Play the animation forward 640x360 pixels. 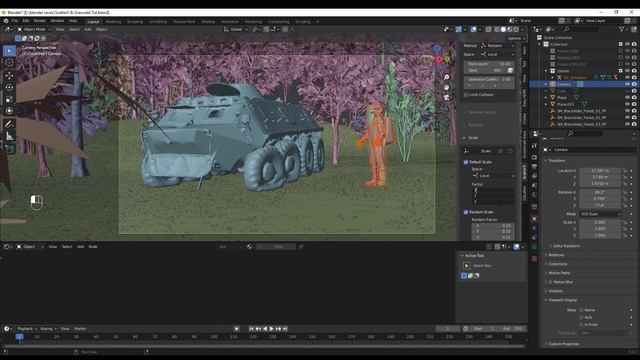point(271,329)
